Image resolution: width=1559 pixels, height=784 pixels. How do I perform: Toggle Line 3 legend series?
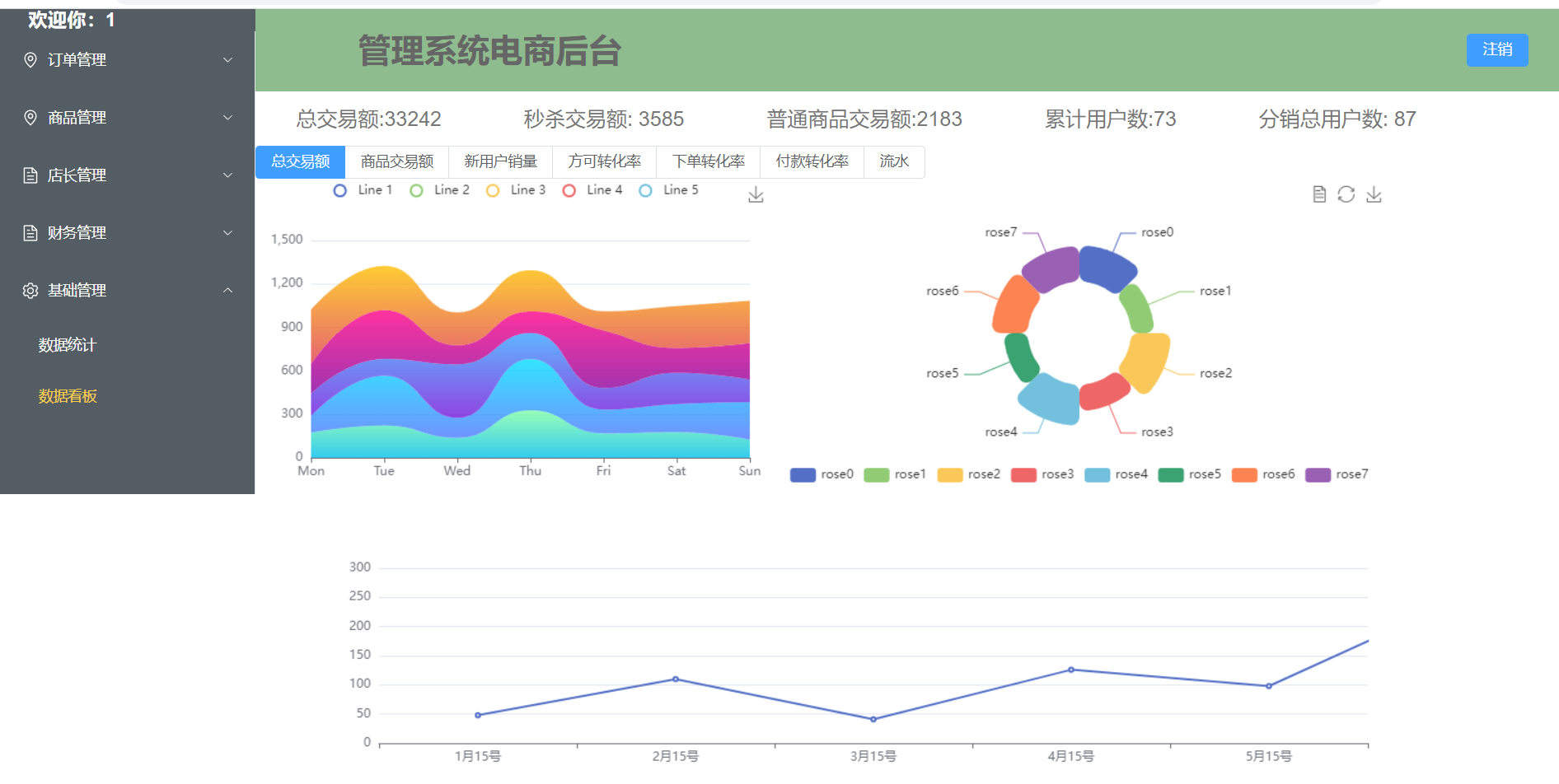click(x=516, y=190)
